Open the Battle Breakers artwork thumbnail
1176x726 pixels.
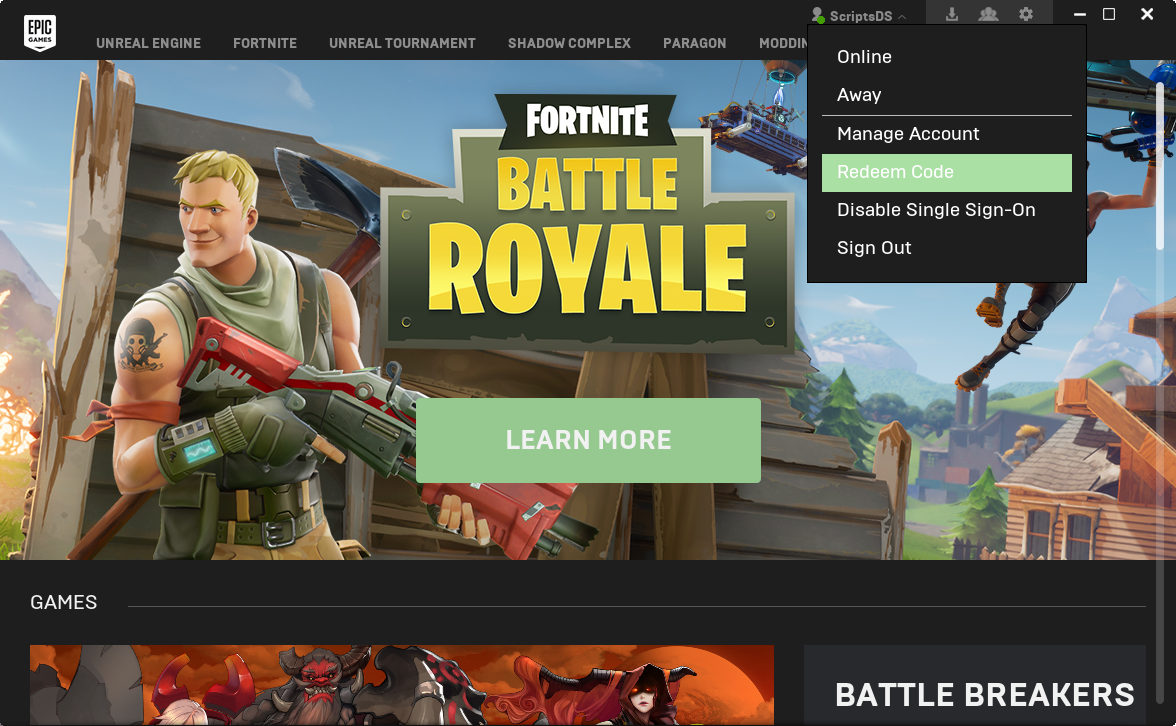pyautogui.click(x=402, y=686)
